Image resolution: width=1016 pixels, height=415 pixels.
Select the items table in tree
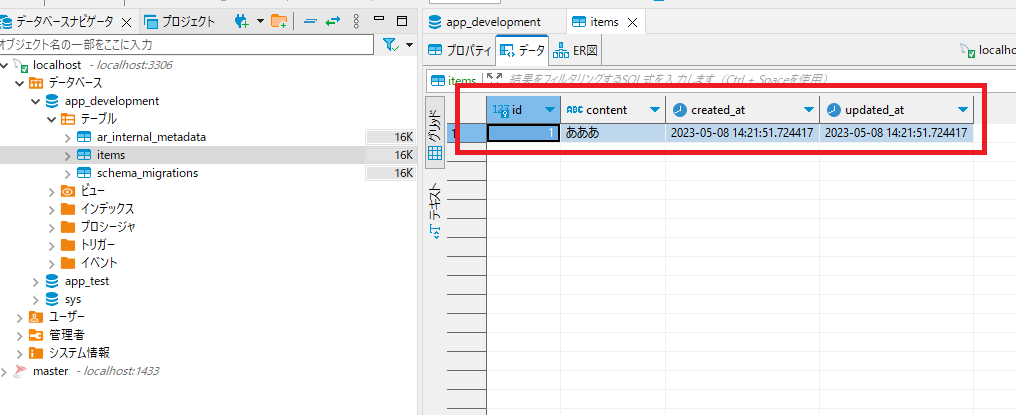coord(111,156)
